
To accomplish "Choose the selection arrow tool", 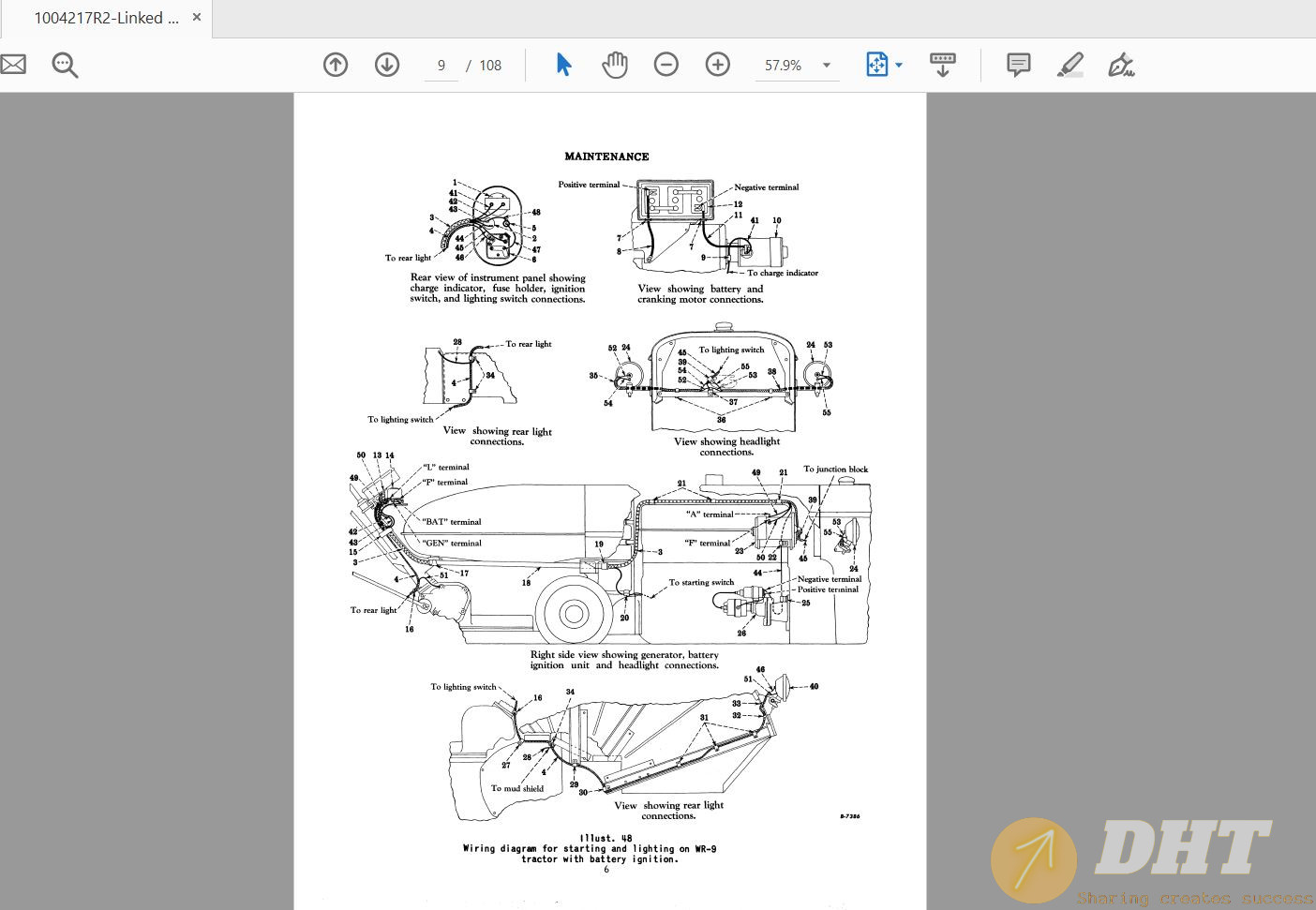I will 563,65.
